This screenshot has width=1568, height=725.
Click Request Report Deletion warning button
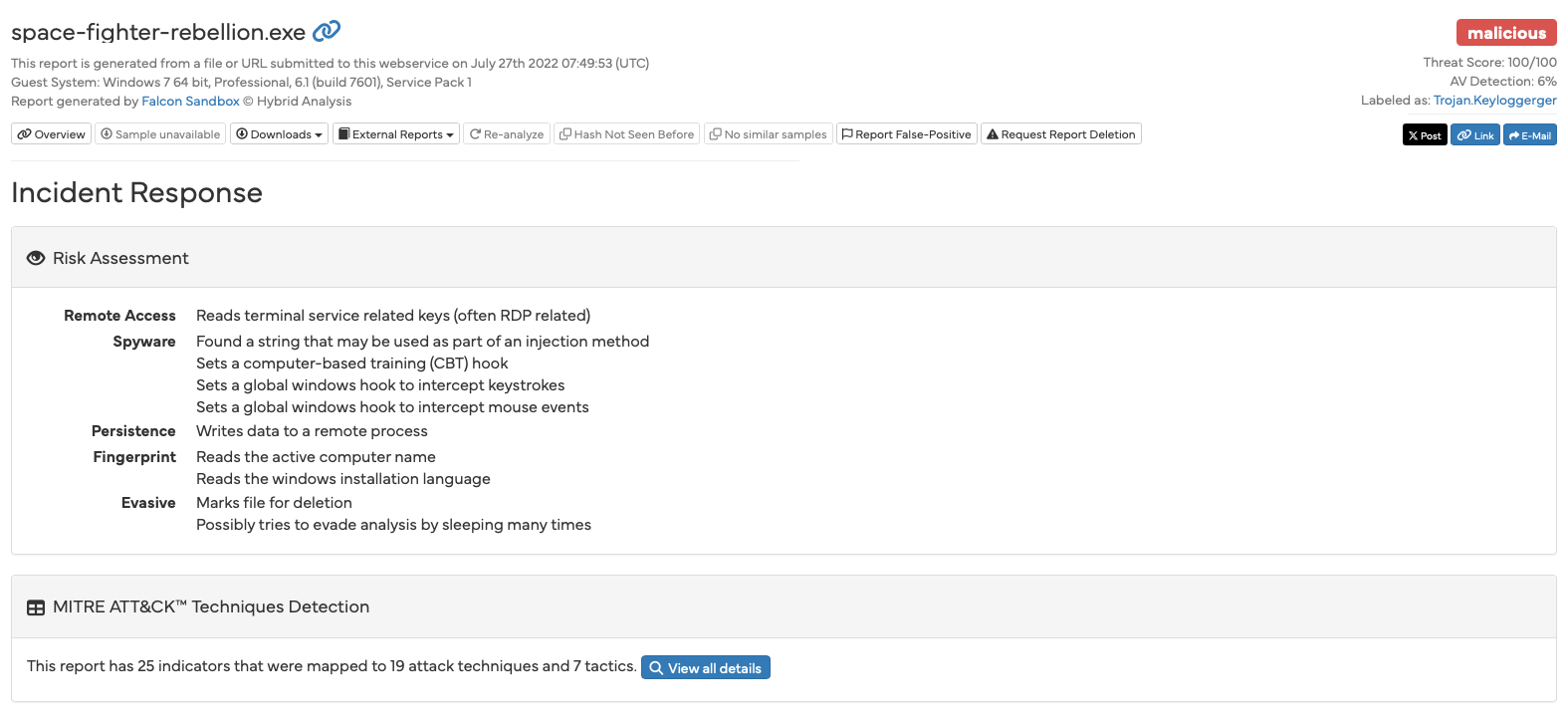pos(1060,134)
